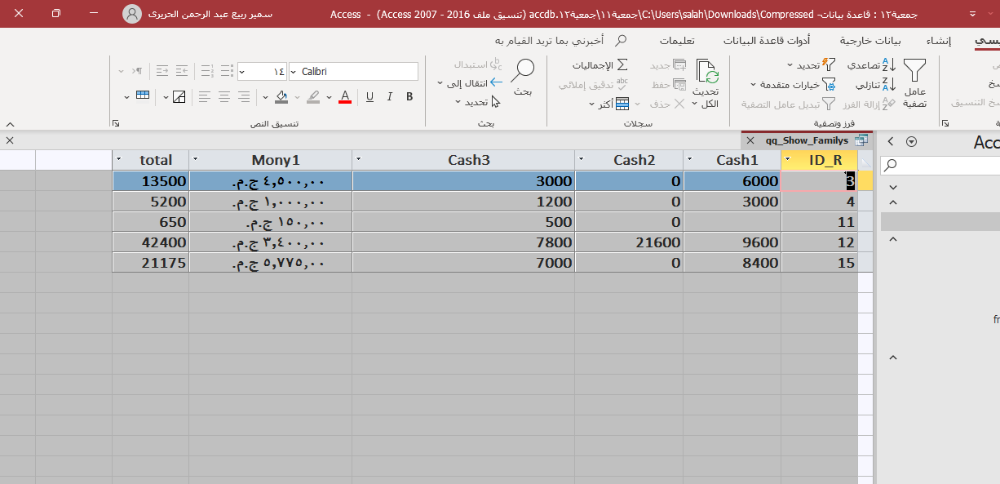The image size is (1000, 484).
Task: Click the total cell 42400
Action: tap(151, 242)
